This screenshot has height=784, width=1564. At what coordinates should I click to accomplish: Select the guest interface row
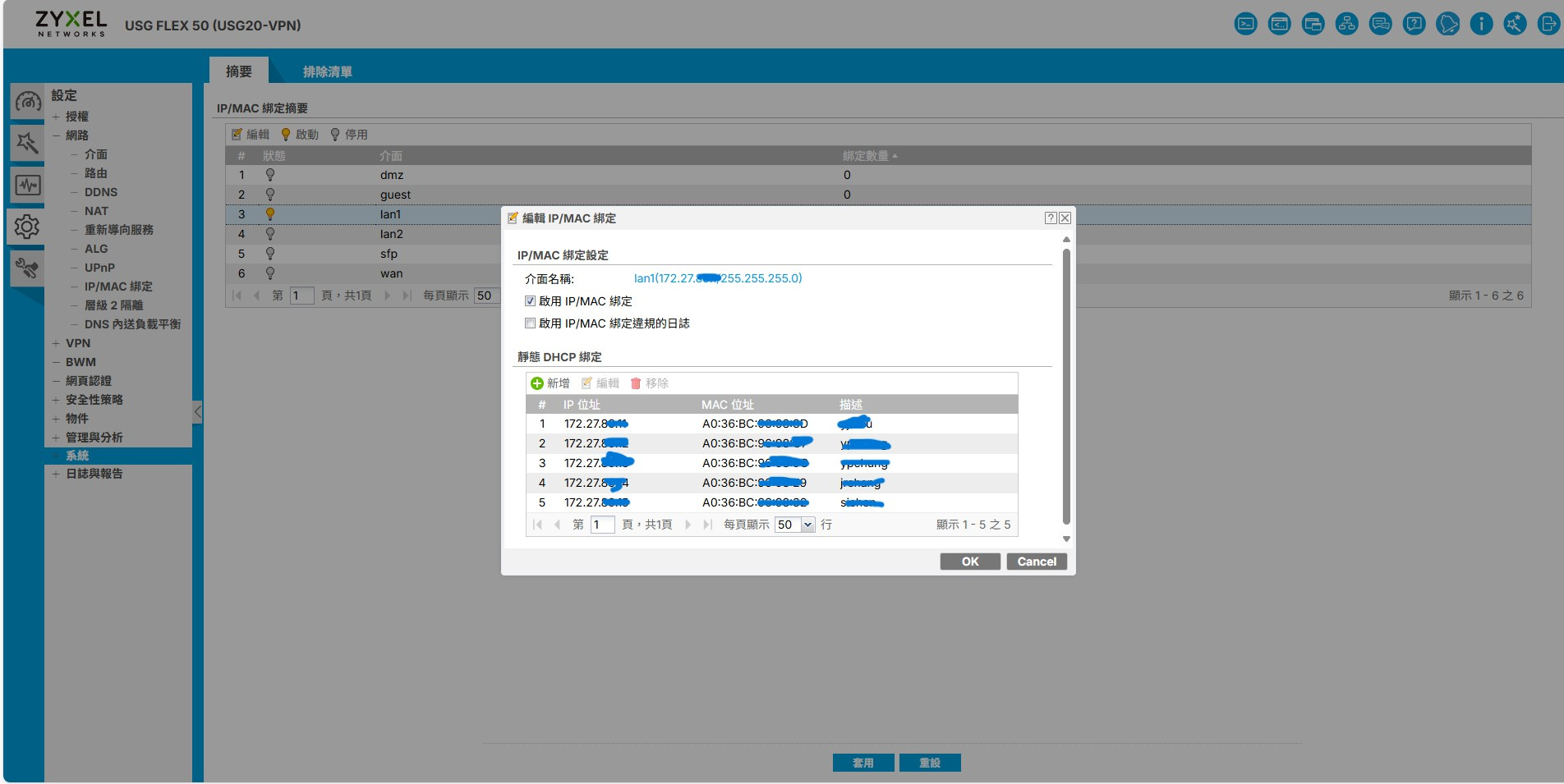coord(878,195)
